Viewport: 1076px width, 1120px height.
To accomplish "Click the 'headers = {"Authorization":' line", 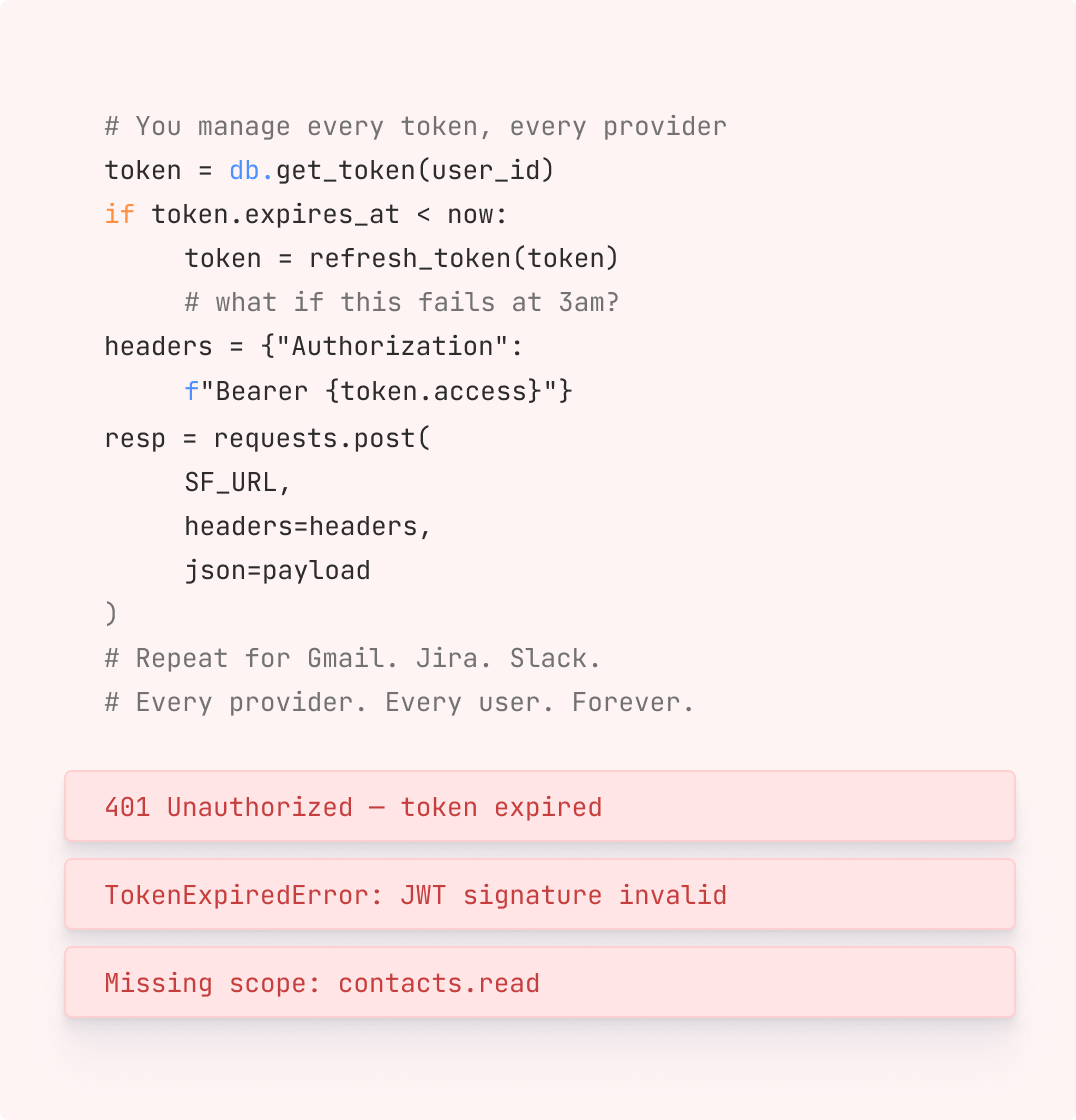I will click(x=314, y=346).
